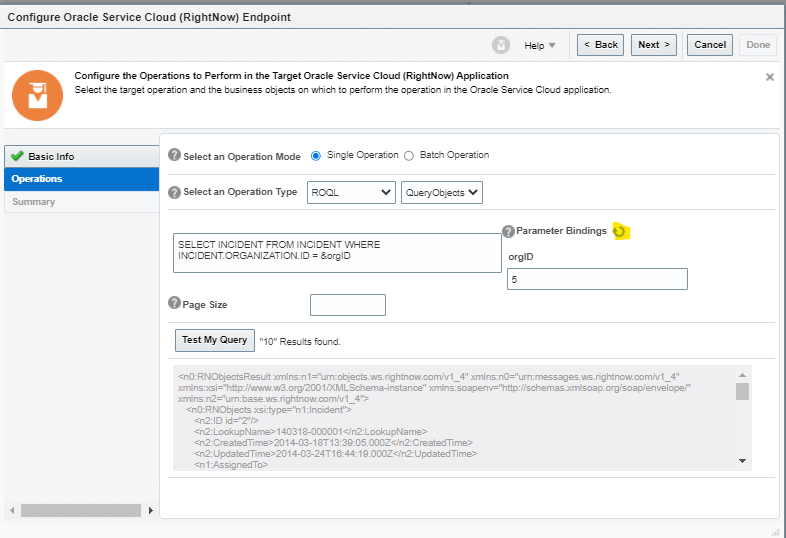786x538 pixels.
Task: Open the QueryObjects dropdown
Action: tap(441, 192)
